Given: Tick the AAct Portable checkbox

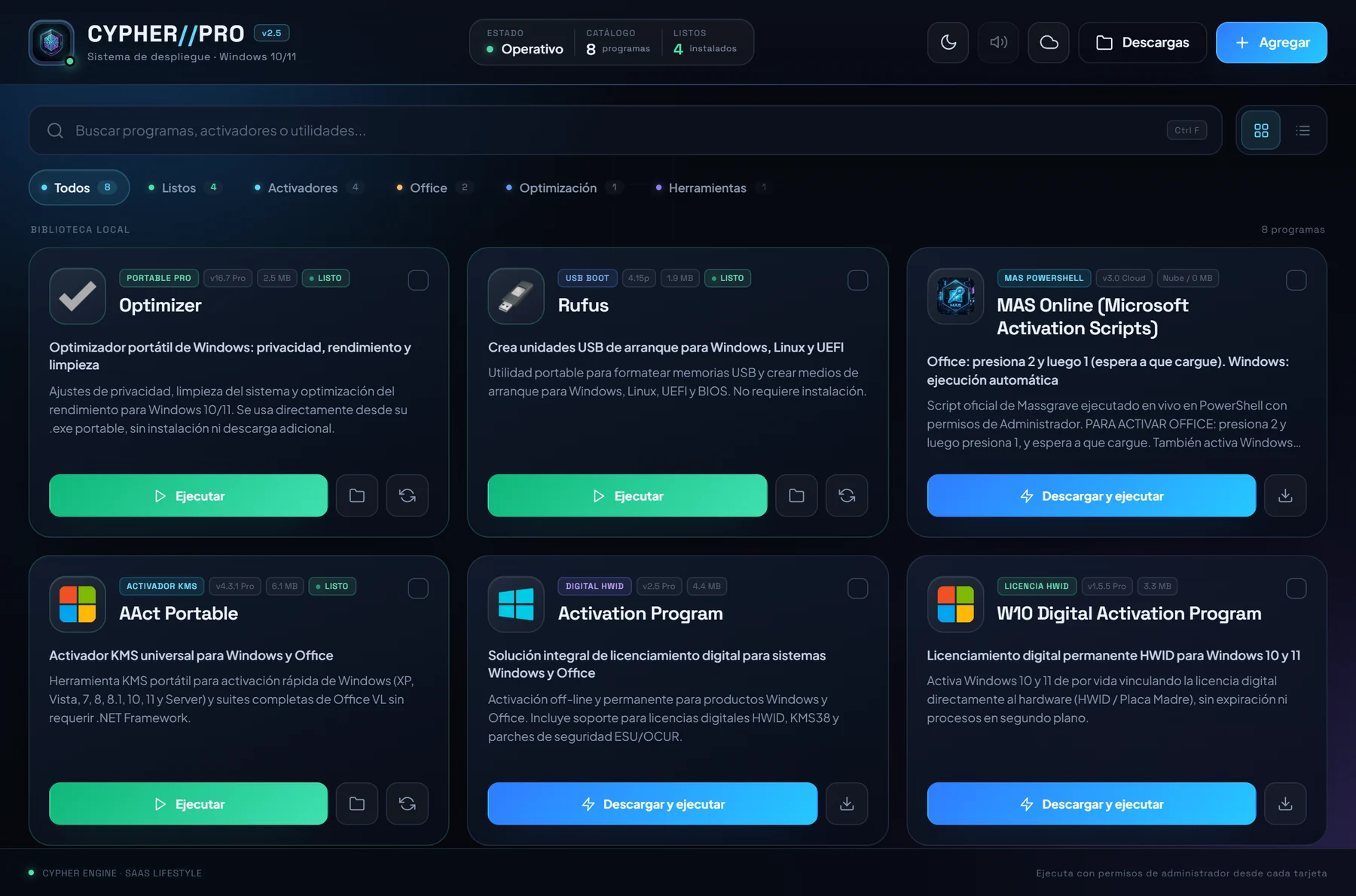Looking at the screenshot, I should pyautogui.click(x=418, y=588).
